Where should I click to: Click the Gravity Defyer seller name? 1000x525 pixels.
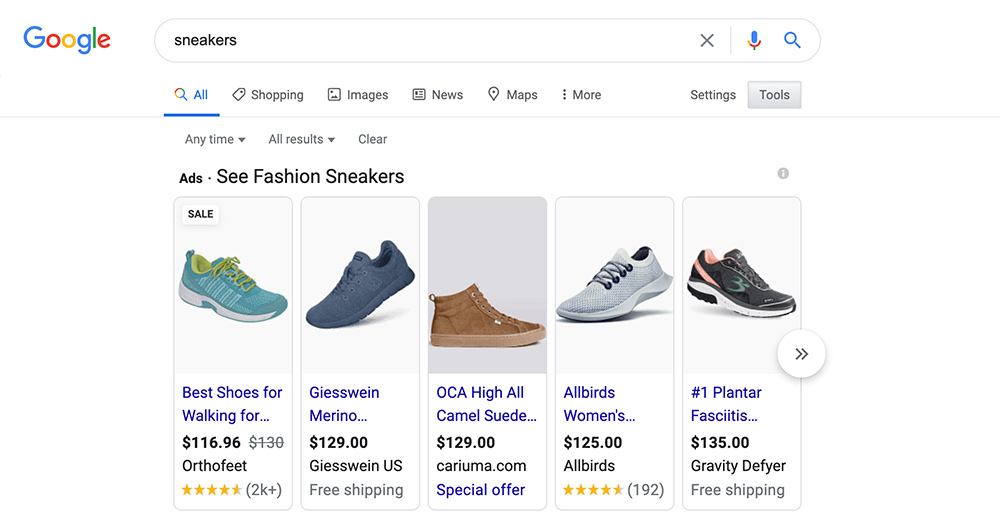point(739,466)
